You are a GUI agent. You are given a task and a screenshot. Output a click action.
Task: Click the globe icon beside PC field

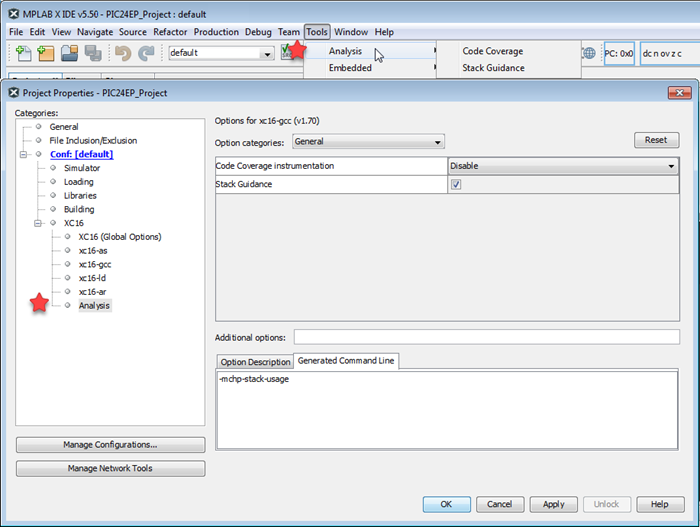589,53
